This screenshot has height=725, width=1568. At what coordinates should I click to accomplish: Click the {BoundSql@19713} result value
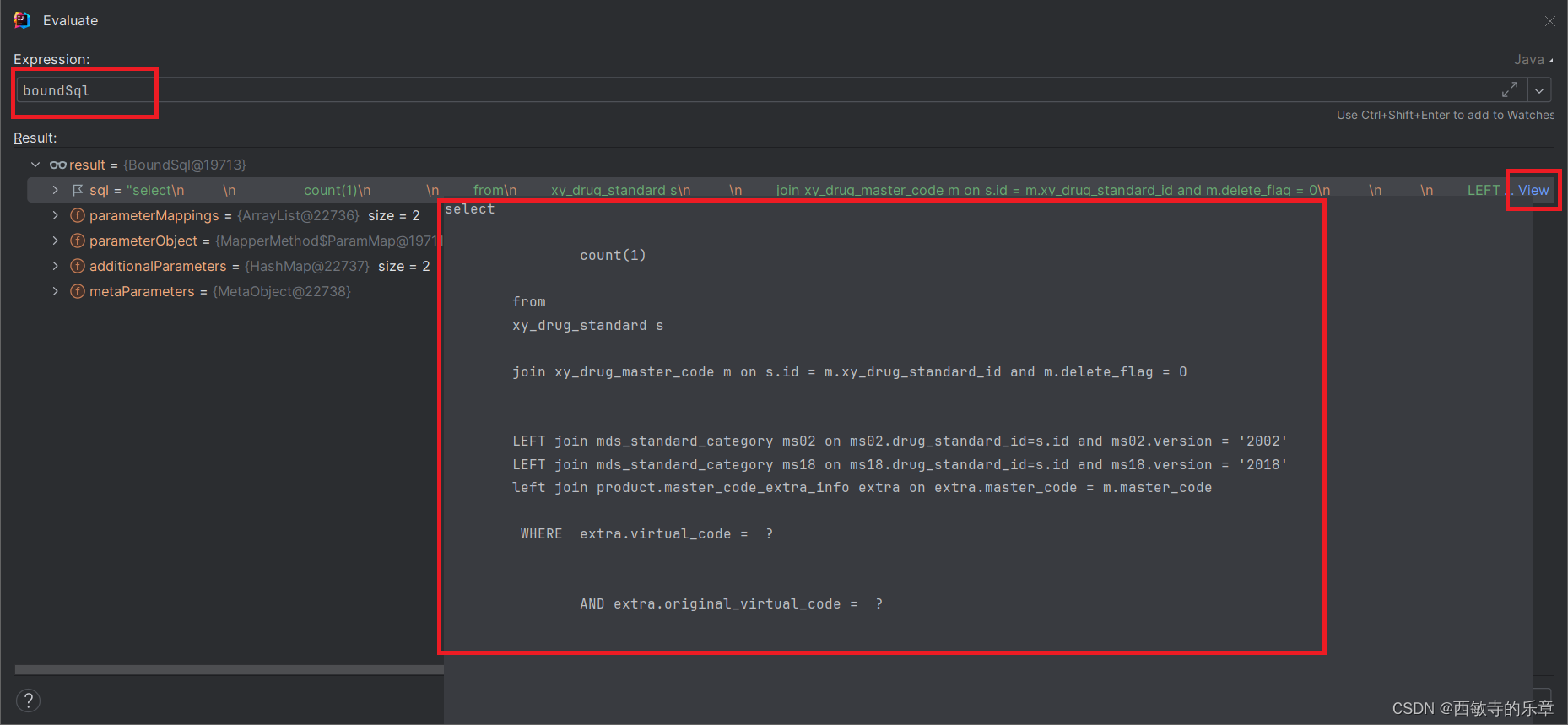185,165
